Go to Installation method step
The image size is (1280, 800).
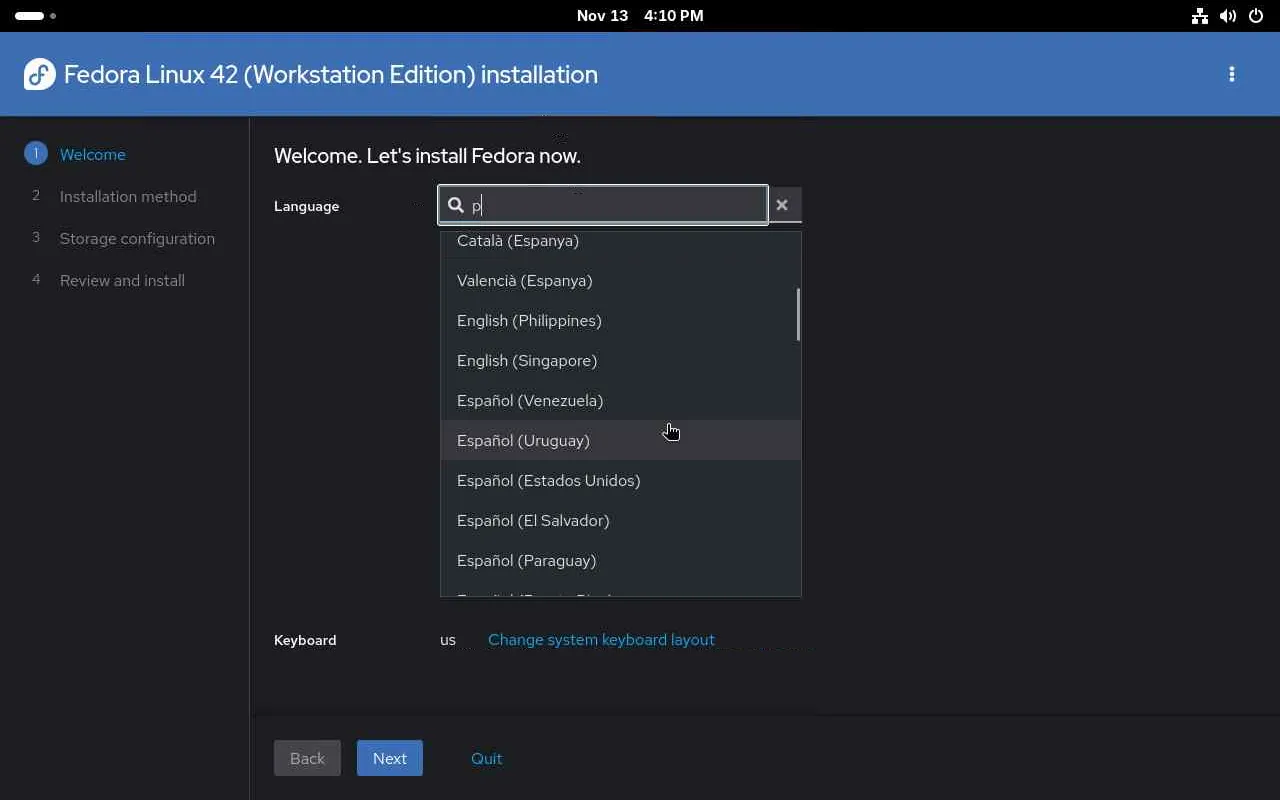click(x=128, y=197)
